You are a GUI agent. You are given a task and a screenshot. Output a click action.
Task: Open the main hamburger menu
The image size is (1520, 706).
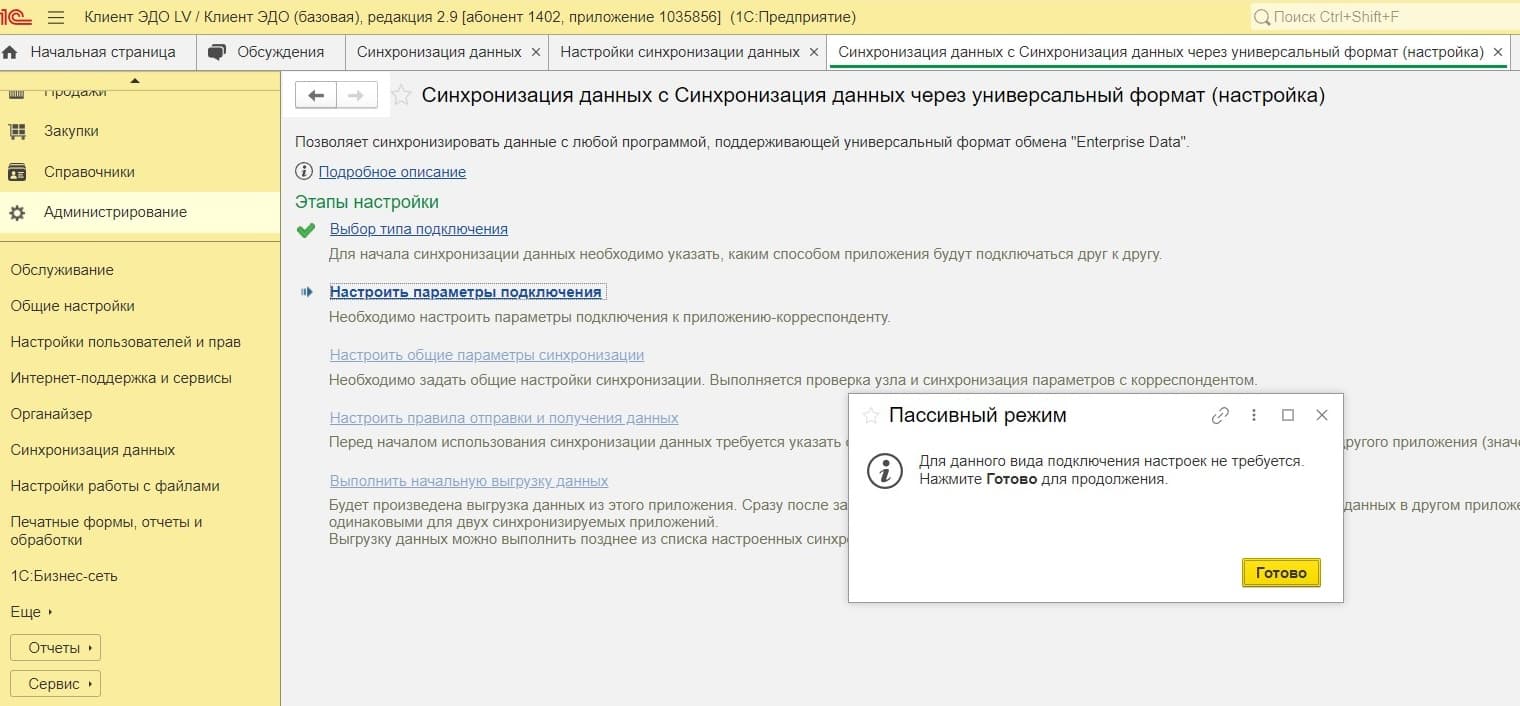[56, 17]
